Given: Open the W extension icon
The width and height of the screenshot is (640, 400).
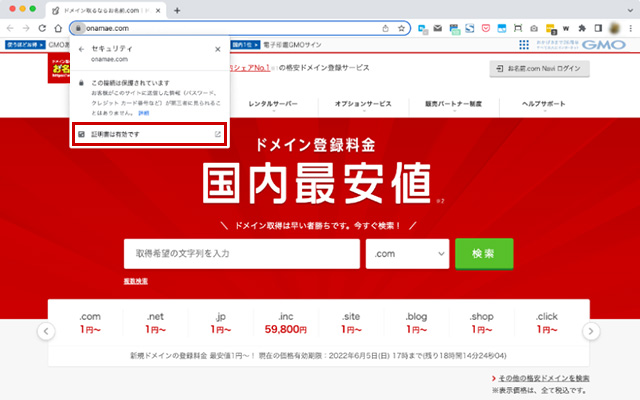Looking at the screenshot, I should click(566, 28).
